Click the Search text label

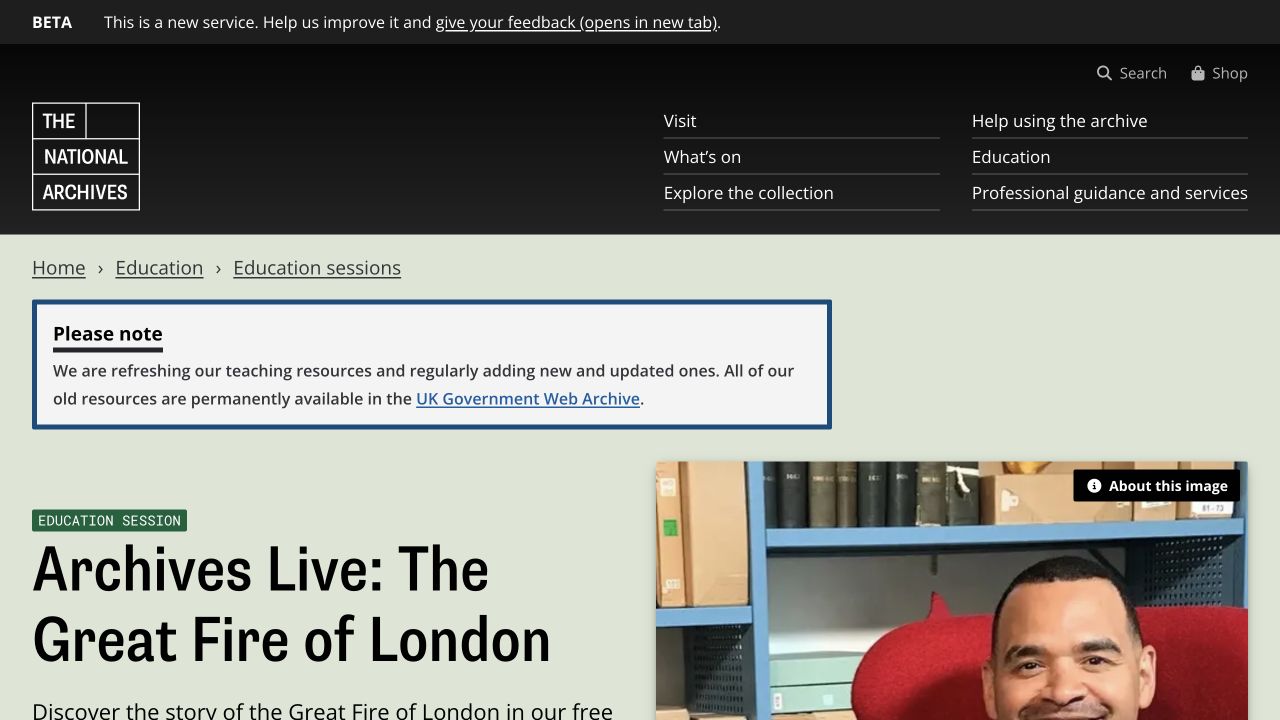point(1143,73)
